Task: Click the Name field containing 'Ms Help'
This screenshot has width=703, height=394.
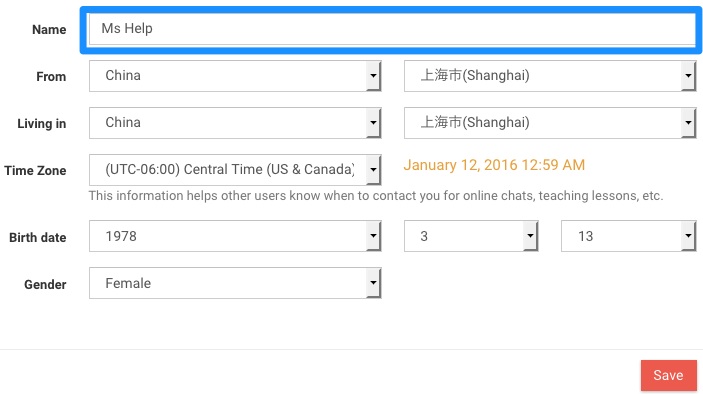Action: coord(392,29)
